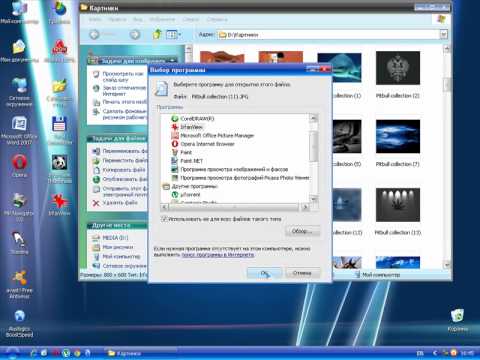Open MEDIA (D:) under Другие места
The height and width of the screenshot is (360, 480).
[115, 238]
